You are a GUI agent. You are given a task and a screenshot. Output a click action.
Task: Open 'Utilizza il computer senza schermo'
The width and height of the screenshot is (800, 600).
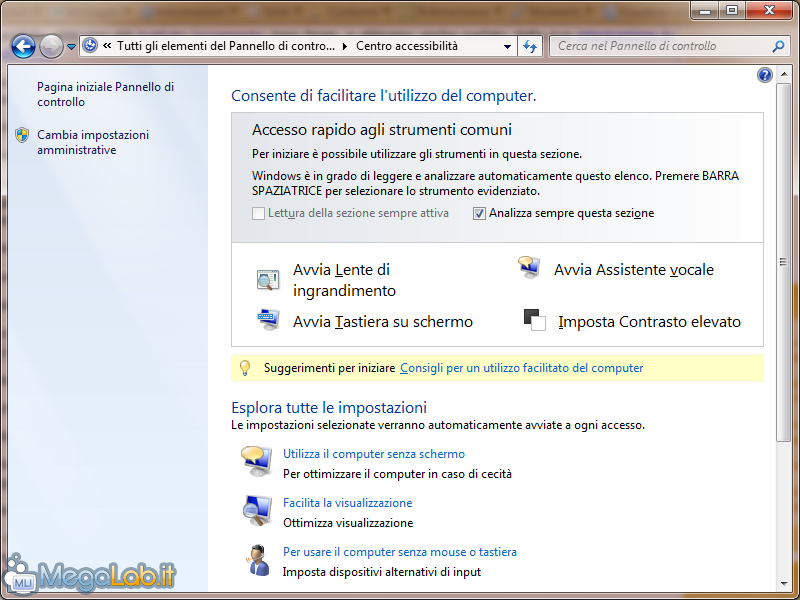pos(374,454)
